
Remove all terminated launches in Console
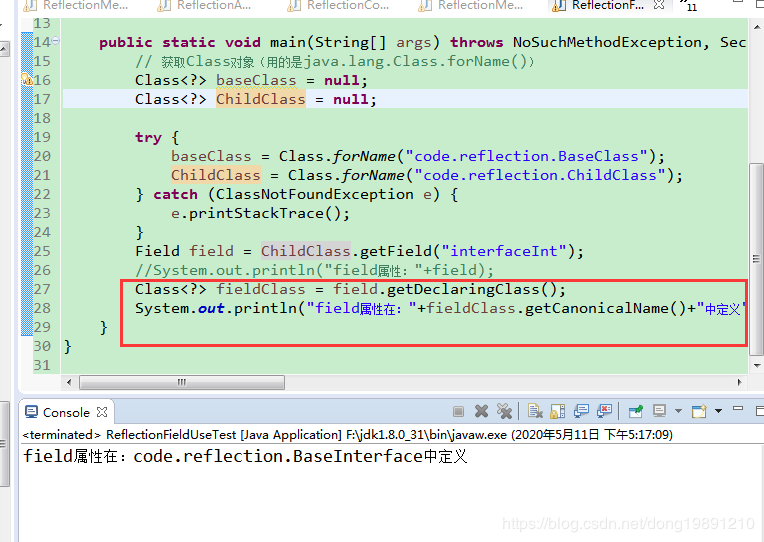click(504, 411)
